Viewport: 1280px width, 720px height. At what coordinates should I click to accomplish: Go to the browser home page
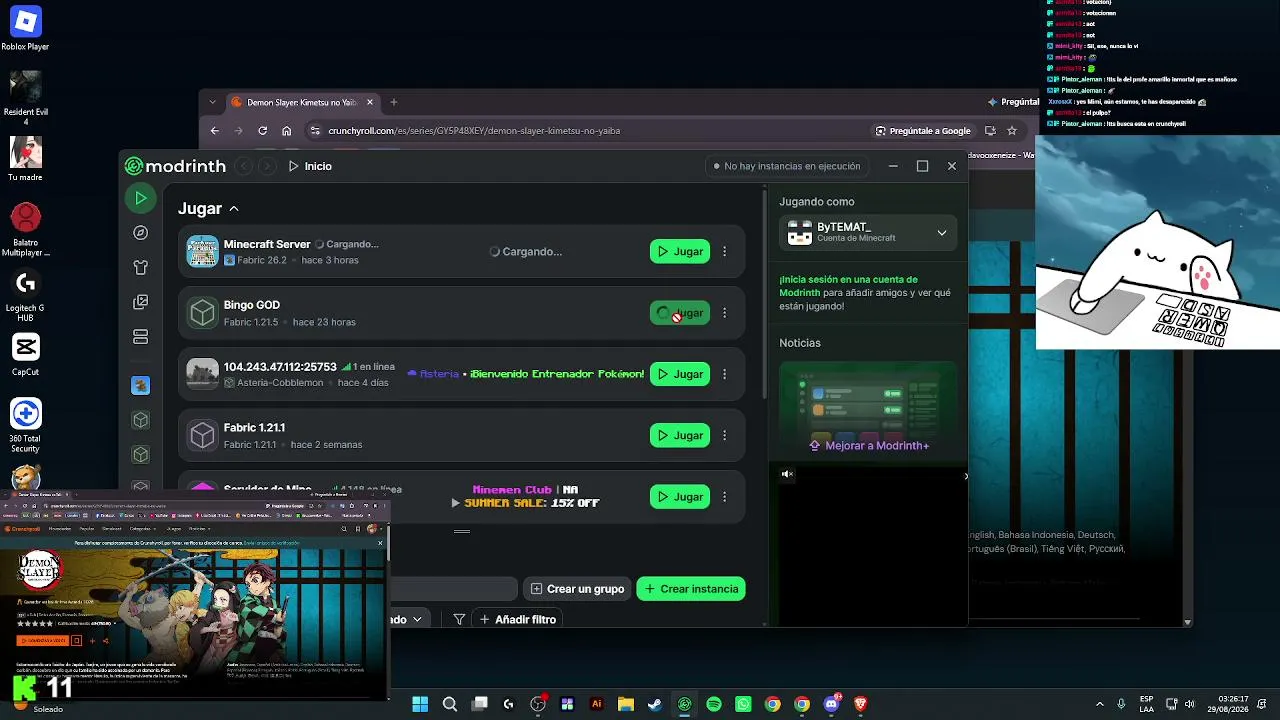coord(287,131)
